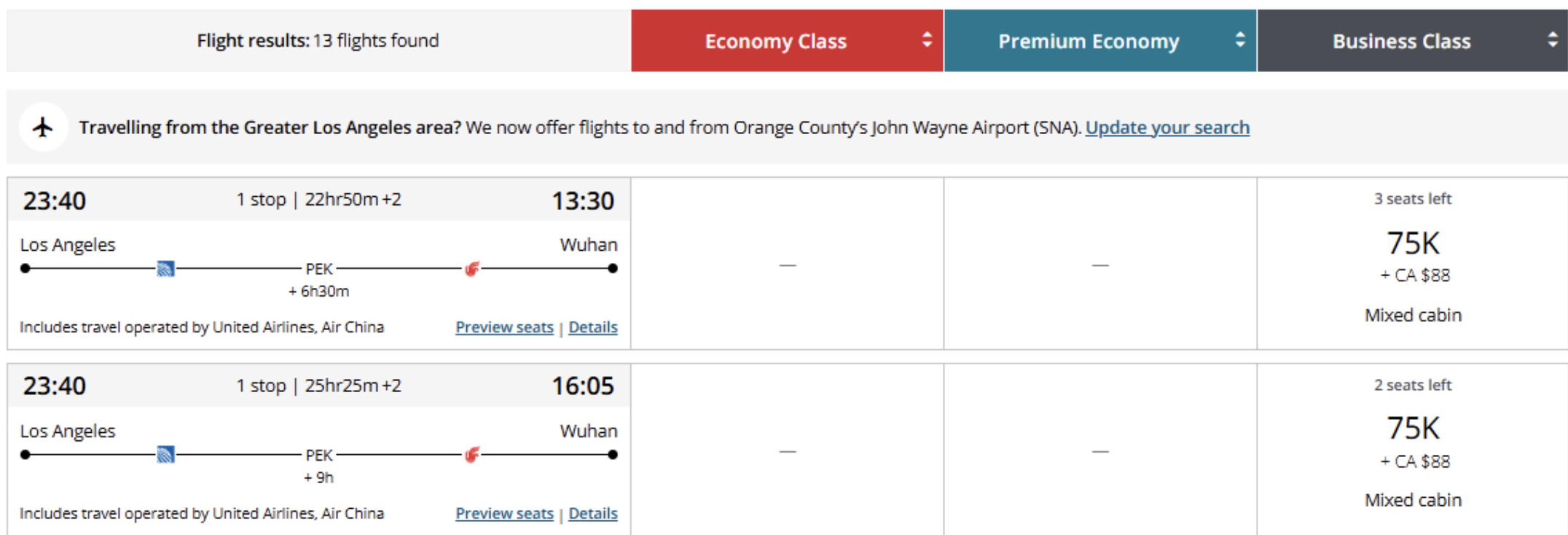Select the 75K fare with 3 seats left

click(1413, 264)
